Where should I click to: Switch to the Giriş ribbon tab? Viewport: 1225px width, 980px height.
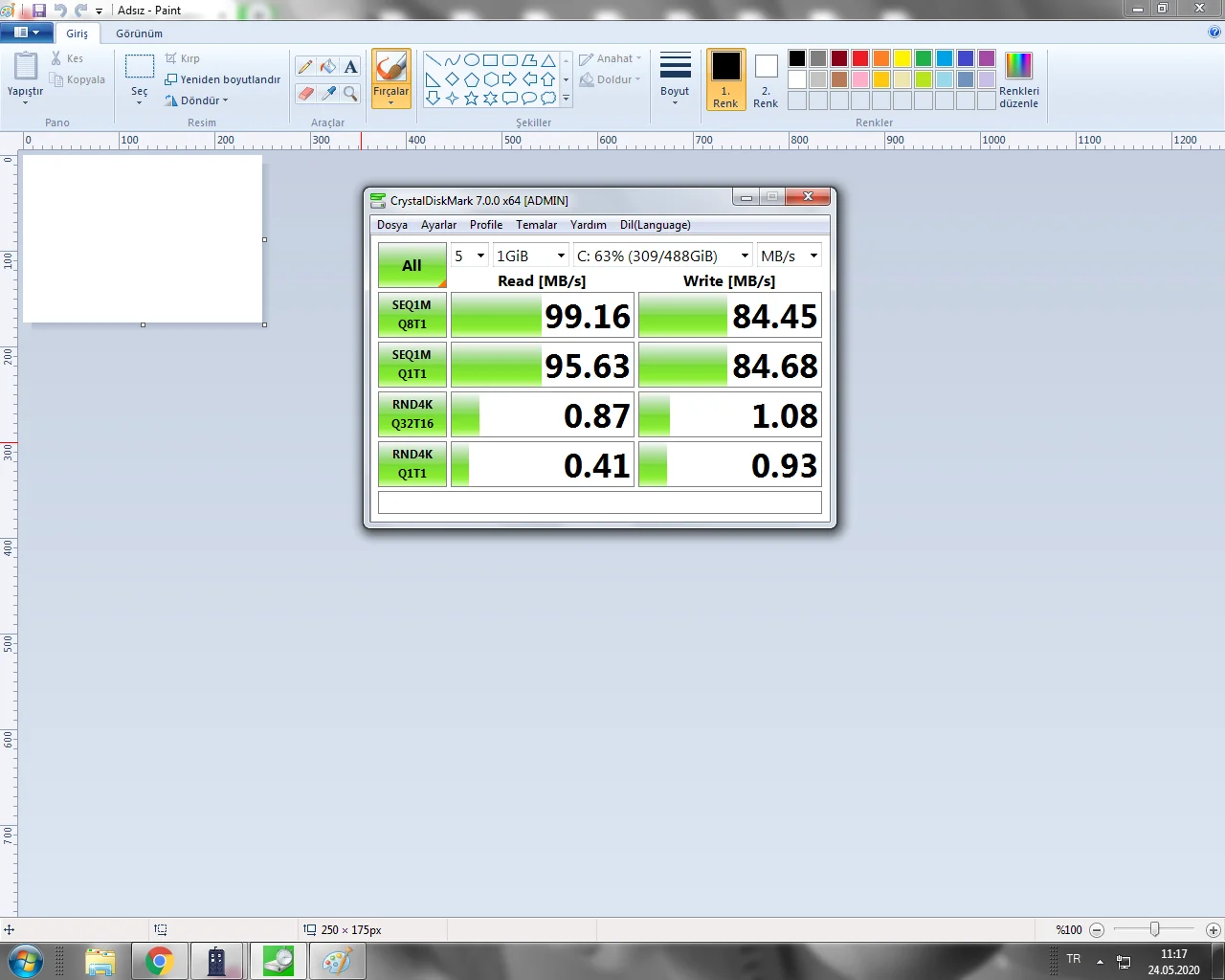click(x=77, y=33)
